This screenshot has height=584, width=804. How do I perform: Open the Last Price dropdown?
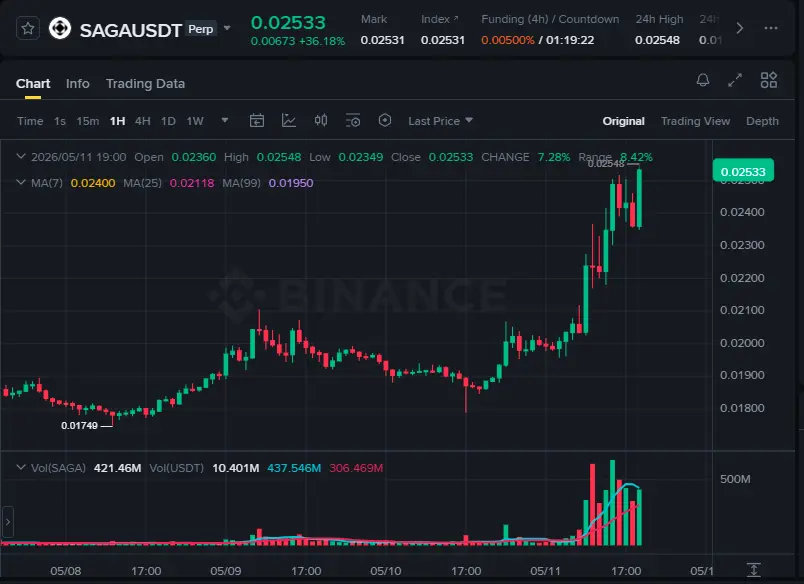tap(440, 121)
